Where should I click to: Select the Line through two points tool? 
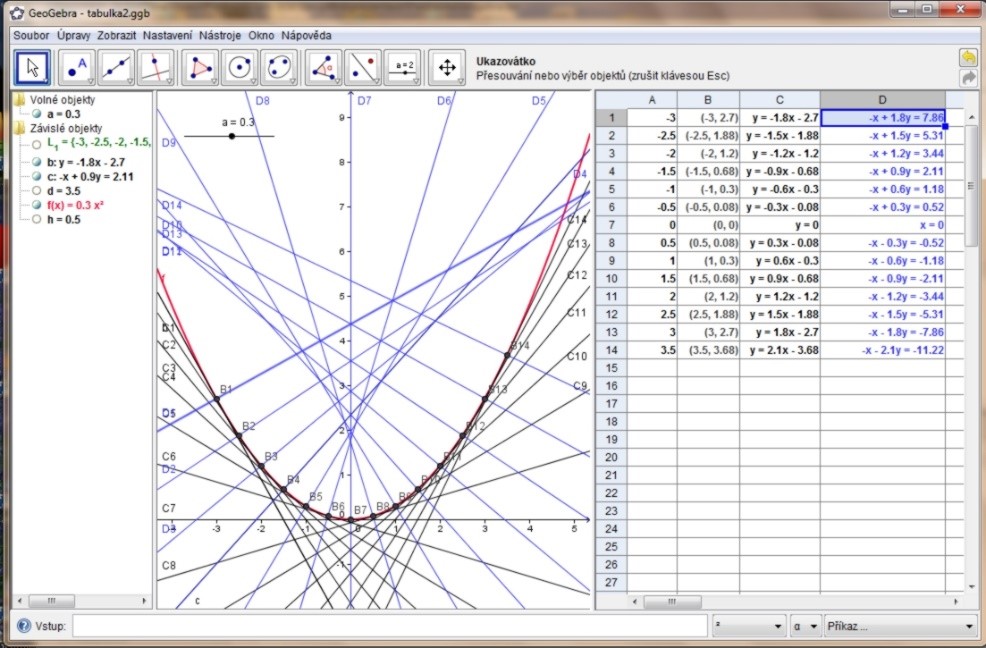click(x=117, y=67)
